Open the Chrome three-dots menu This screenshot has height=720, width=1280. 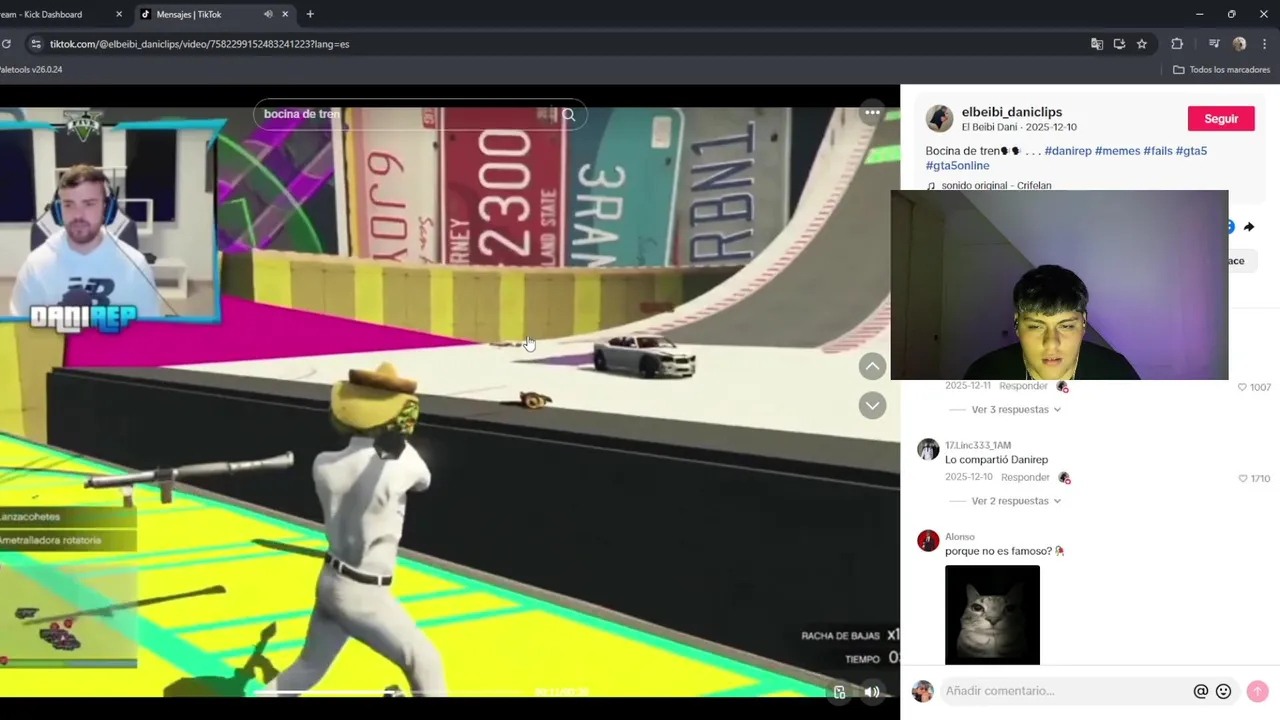pos(1265,44)
